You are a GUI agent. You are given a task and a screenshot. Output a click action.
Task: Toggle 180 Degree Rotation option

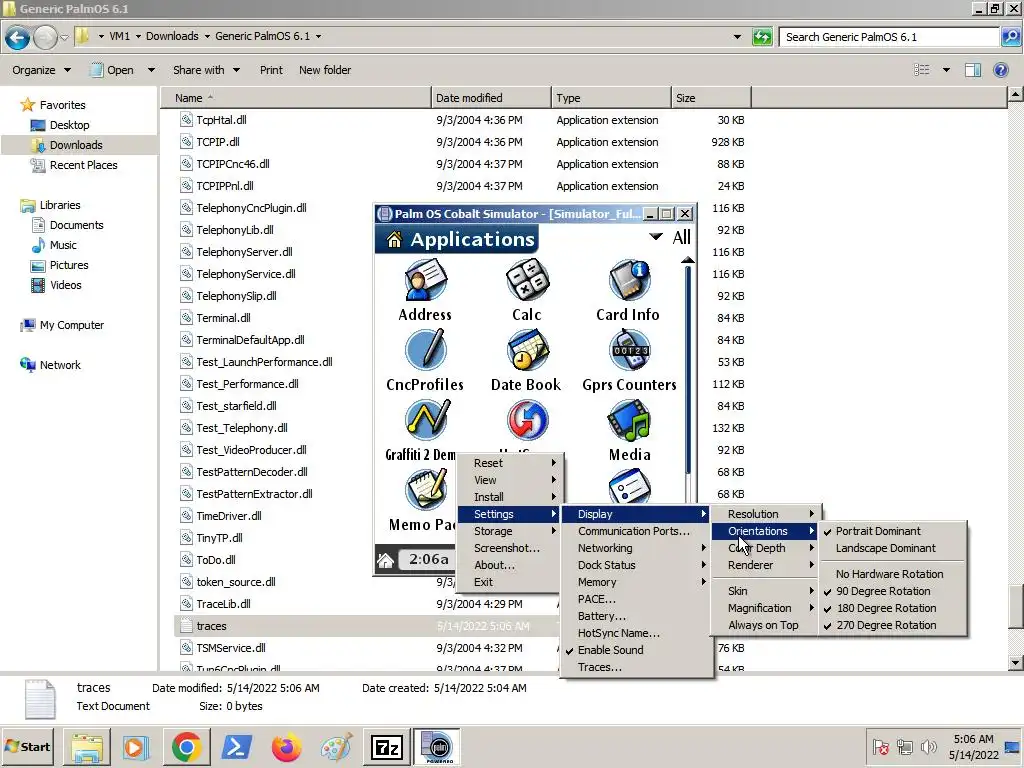click(x=893, y=608)
